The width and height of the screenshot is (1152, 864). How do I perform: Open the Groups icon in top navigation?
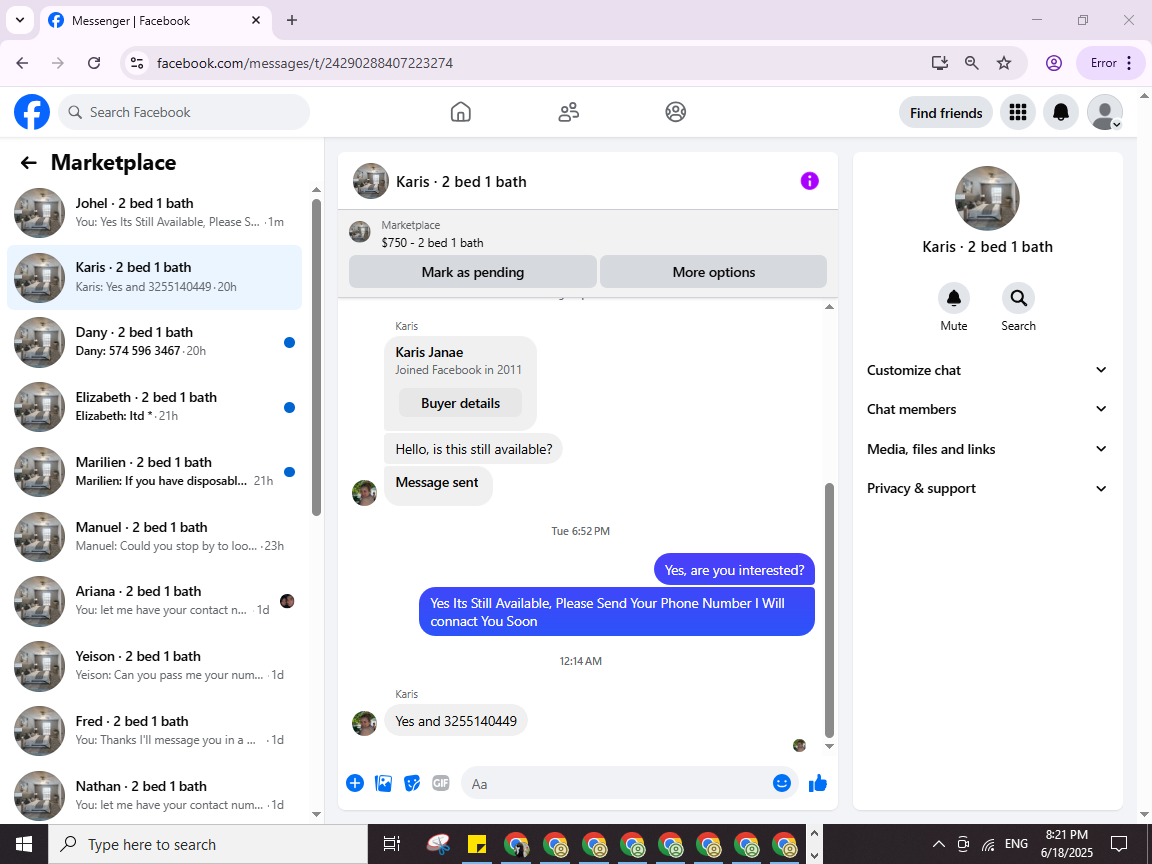(x=676, y=112)
